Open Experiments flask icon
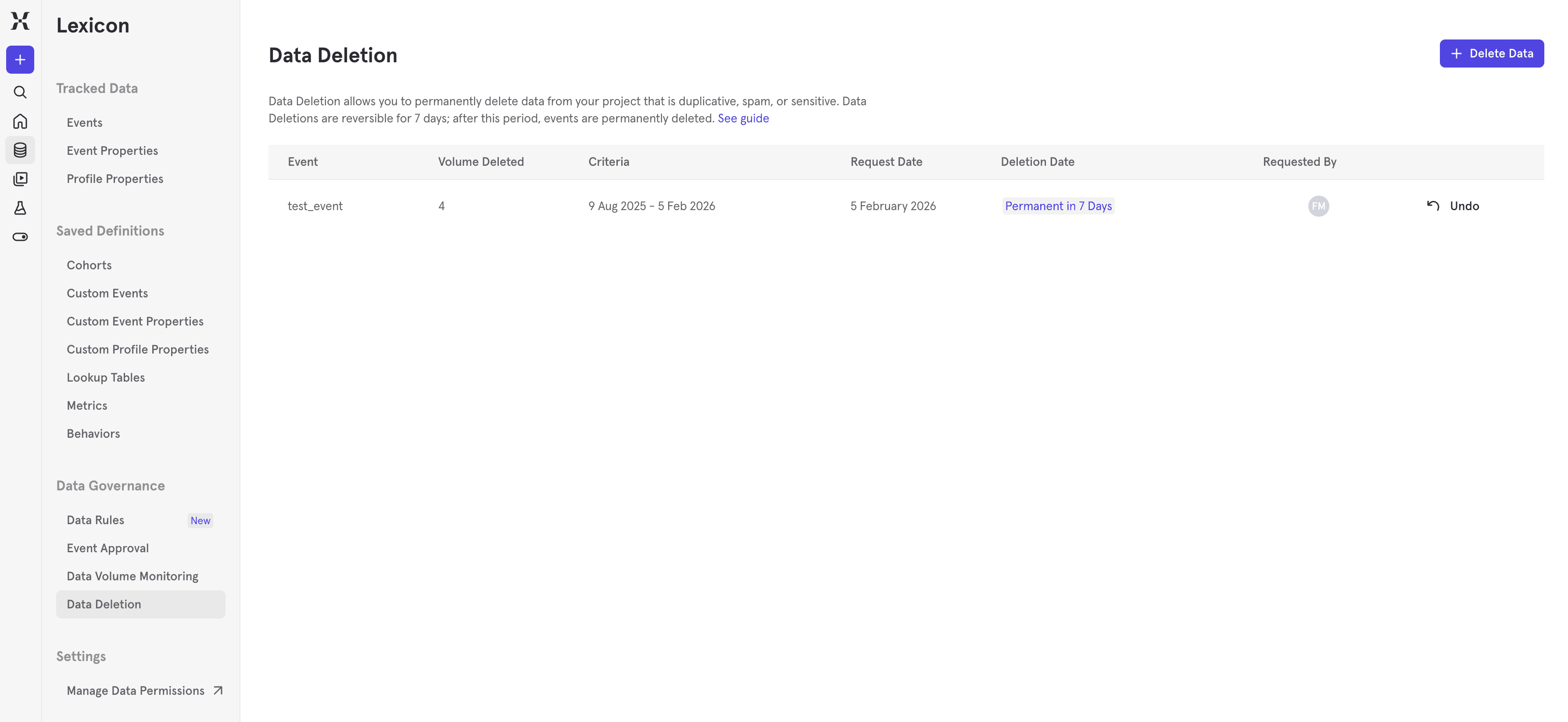 (20, 208)
